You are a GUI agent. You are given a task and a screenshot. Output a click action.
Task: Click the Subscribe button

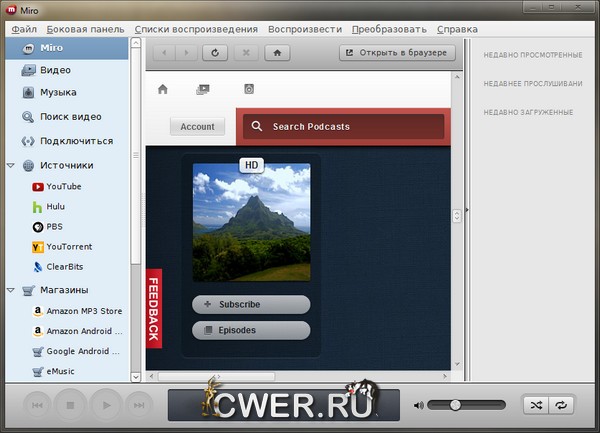(251, 304)
